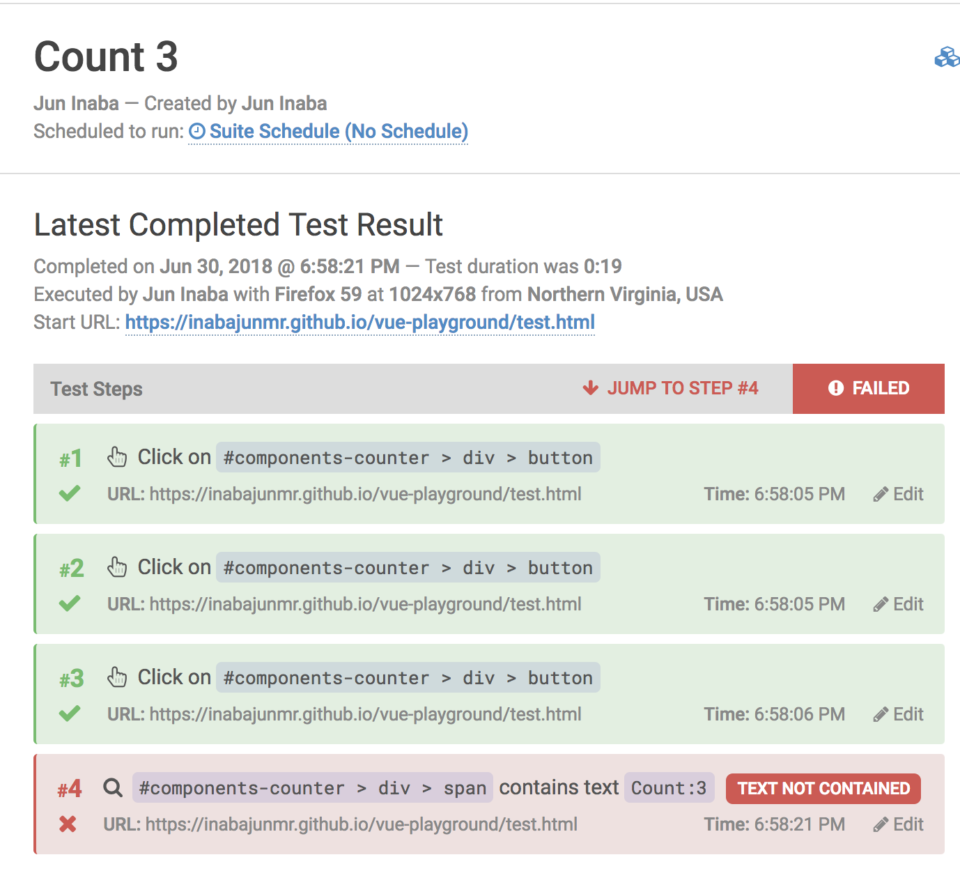Click the magnifier icon on step #4

[113, 788]
